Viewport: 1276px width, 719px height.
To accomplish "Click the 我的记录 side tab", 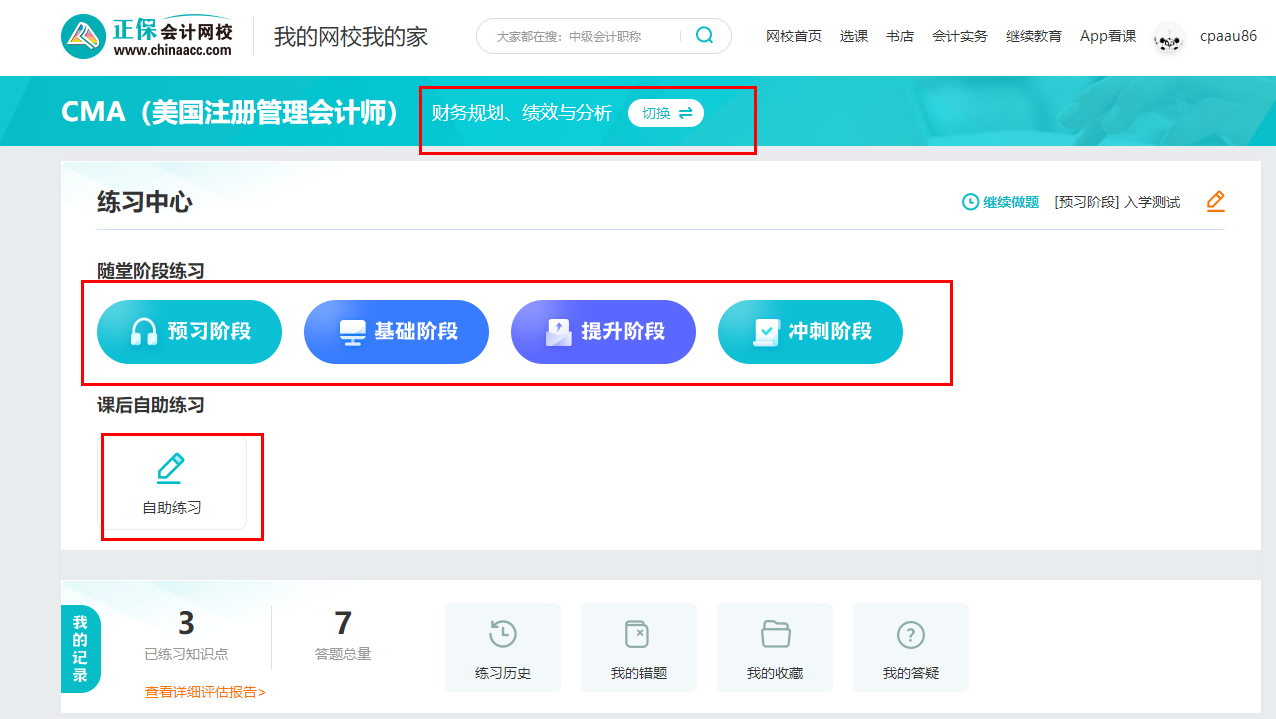I will point(80,649).
